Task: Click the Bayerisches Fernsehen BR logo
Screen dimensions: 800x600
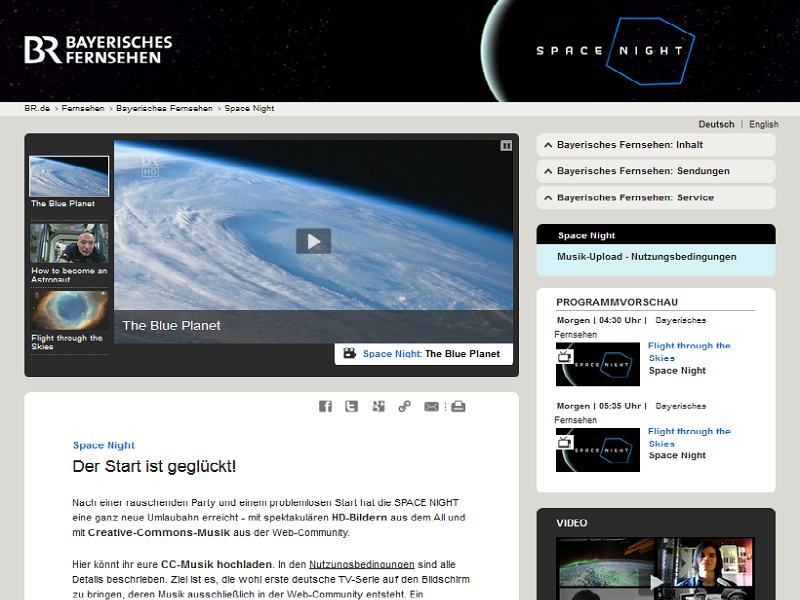Action: (98, 49)
